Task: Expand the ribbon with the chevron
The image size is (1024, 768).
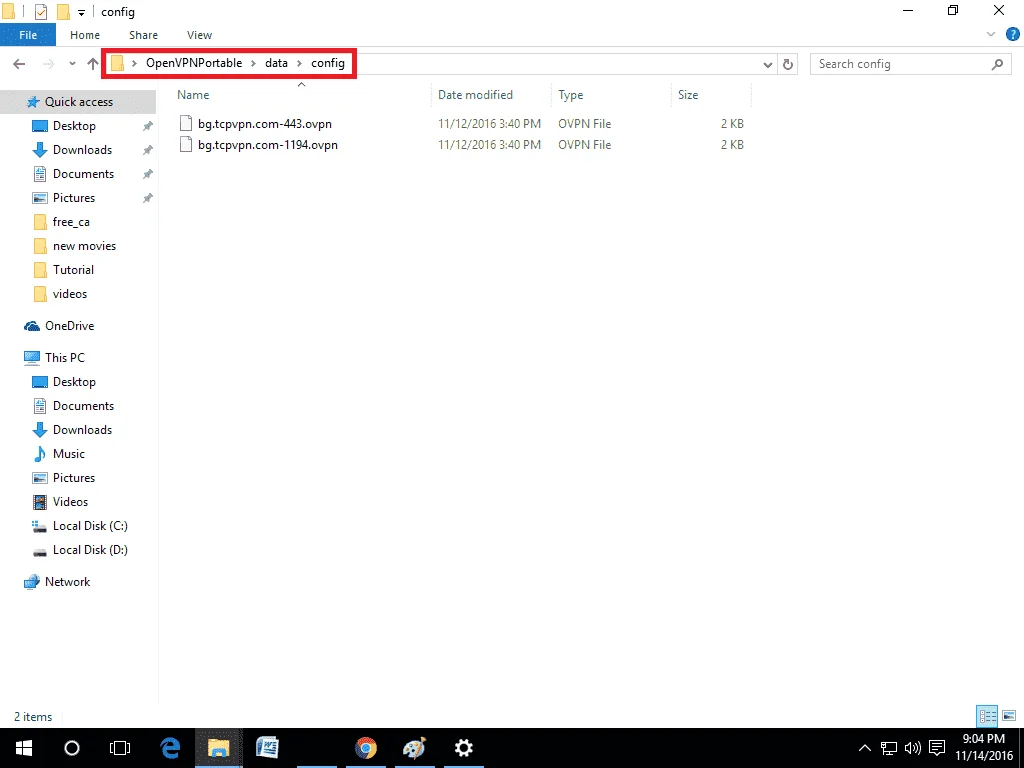Action: (x=991, y=34)
